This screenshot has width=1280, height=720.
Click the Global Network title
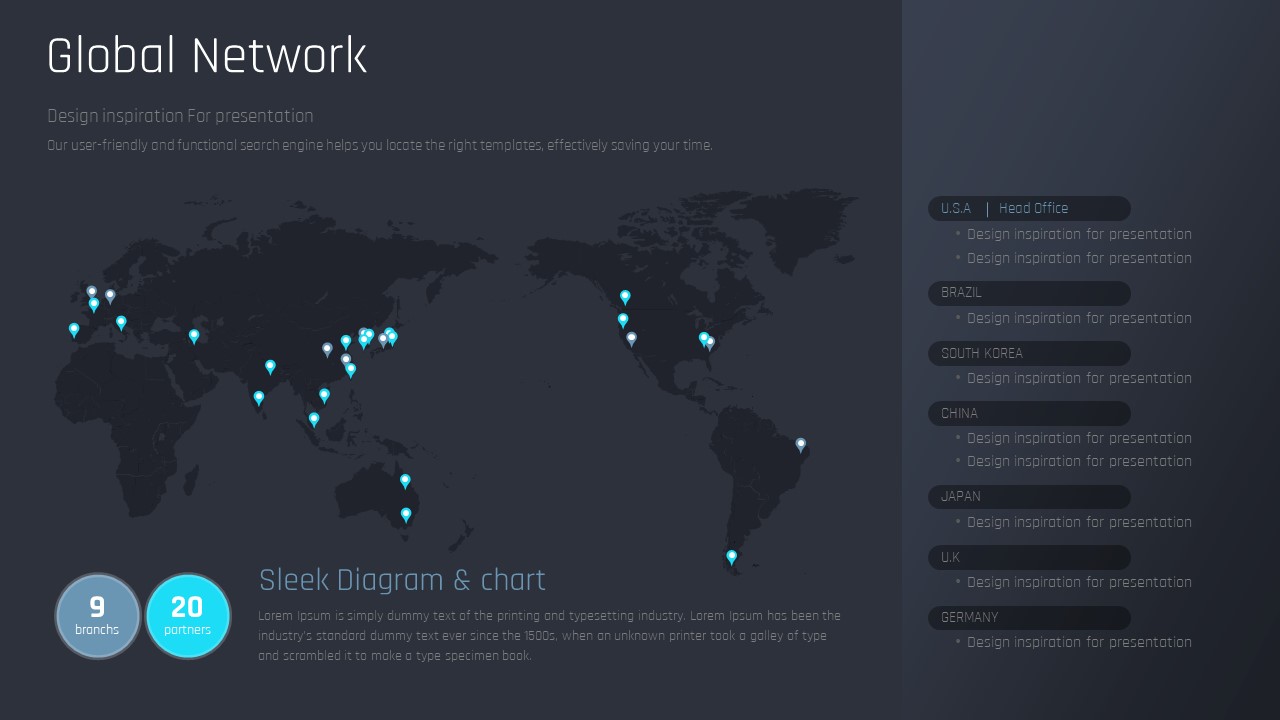[x=207, y=56]
